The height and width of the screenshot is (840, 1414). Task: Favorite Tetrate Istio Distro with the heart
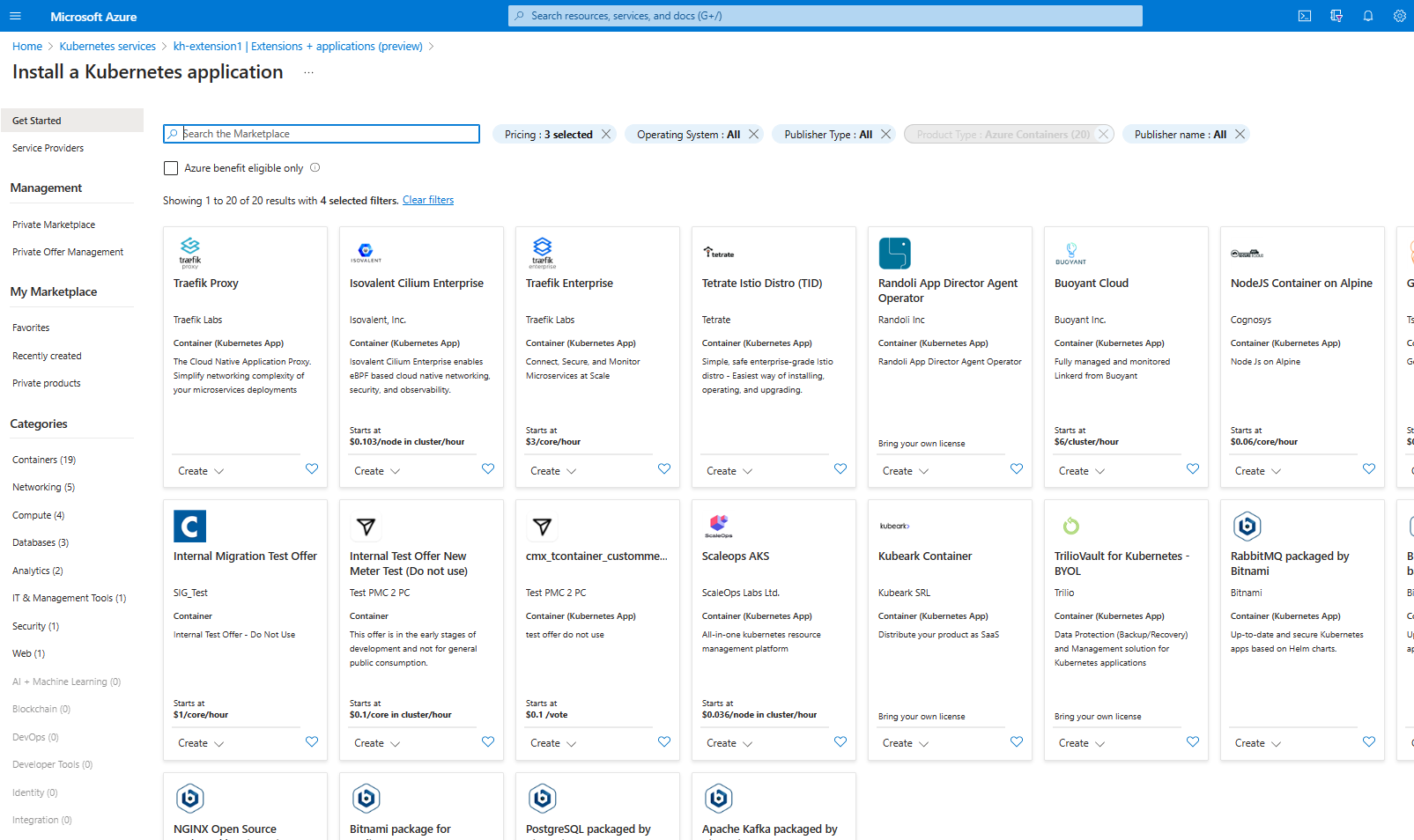840,468
